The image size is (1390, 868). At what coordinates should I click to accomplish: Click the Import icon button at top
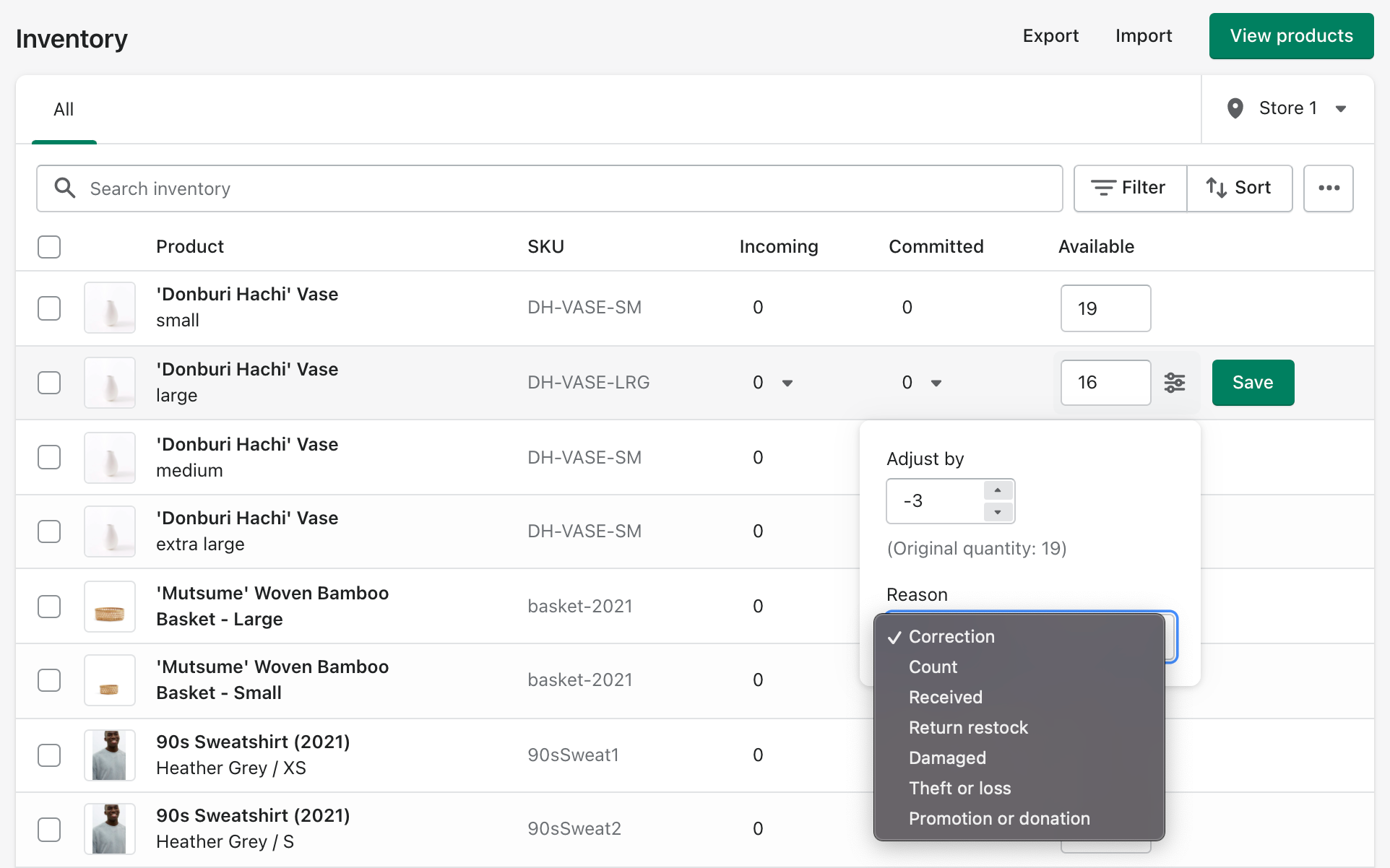pyautogui.click(x=1145, y=36)
